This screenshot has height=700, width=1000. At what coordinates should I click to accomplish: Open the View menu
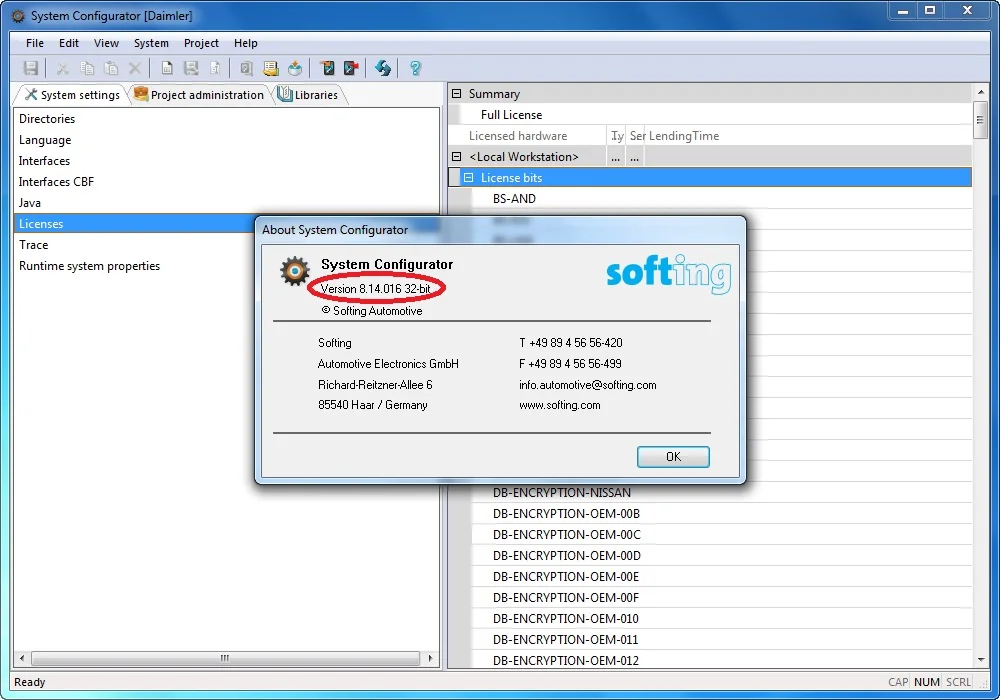coord(107,43)
